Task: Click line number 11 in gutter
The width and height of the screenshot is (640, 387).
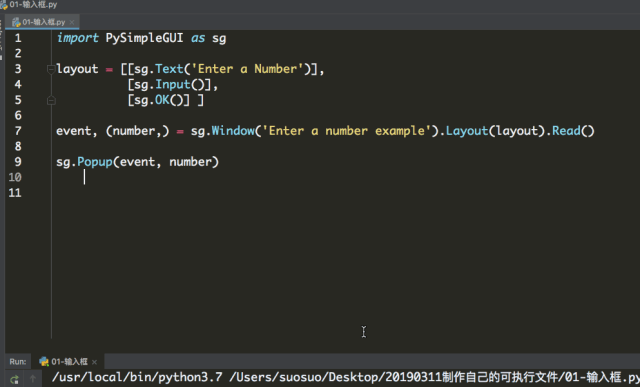Action: pyautogui.click(x=15, y=193)
